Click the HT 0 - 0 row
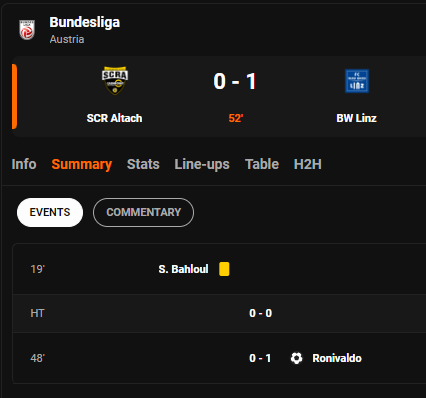Screen dimensions: 426x398 tap(219, 313)
